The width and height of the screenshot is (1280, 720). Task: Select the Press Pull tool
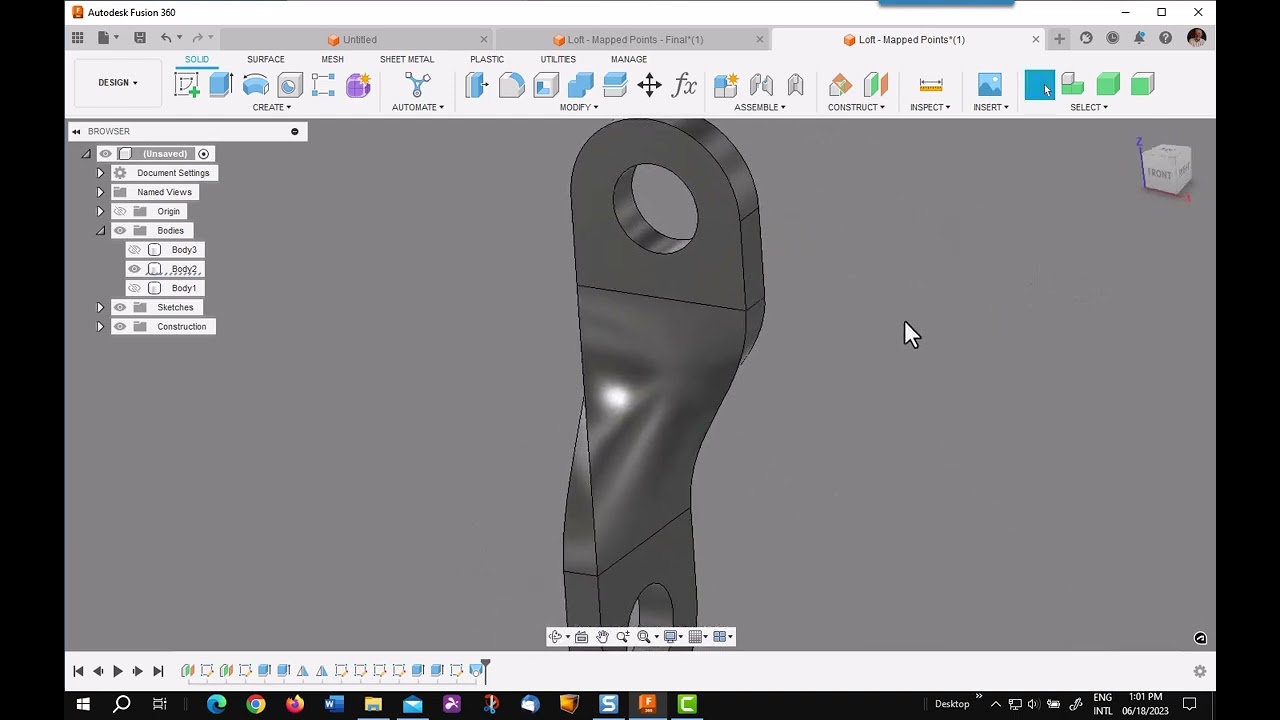[x=477, y=85]
